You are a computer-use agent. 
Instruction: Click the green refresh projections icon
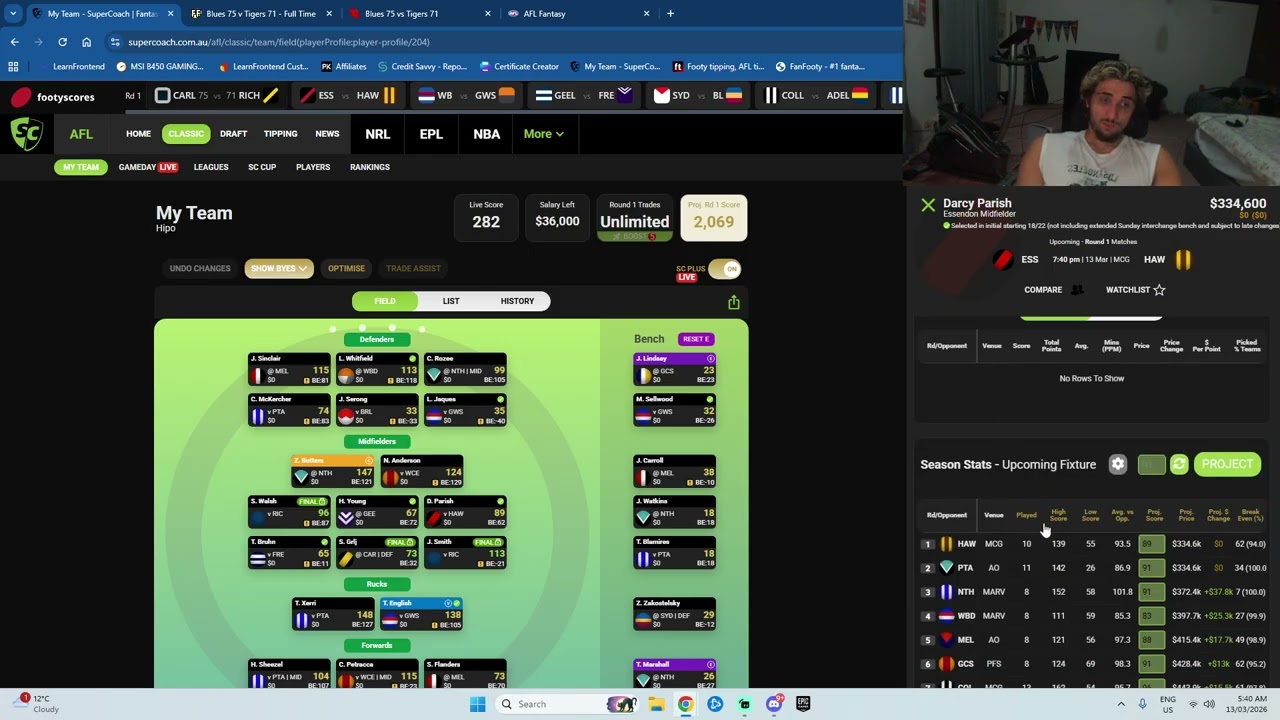click(x=1179, y=464)
